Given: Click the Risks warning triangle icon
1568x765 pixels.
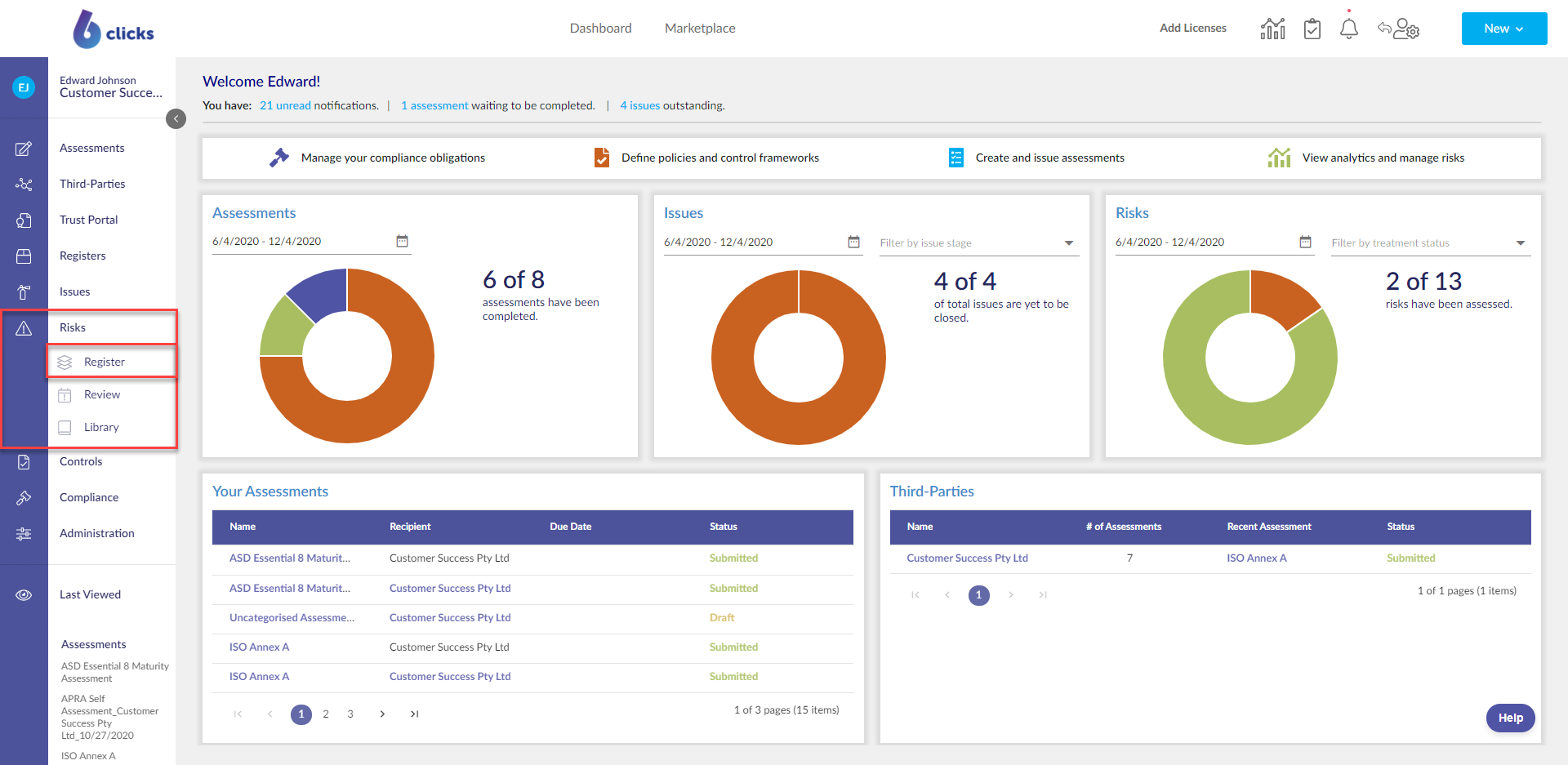Looking at the screenshot, I should click(24, 328).
